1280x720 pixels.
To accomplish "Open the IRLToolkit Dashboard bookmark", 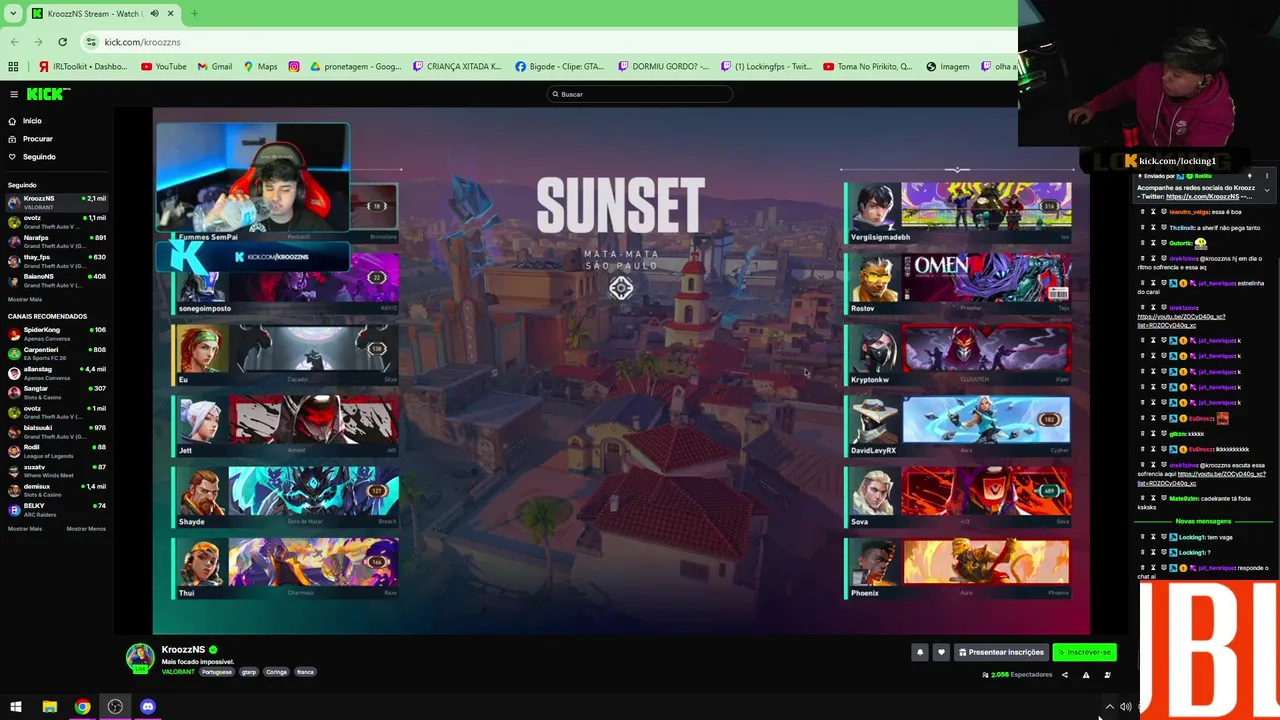I will (x=83, y=67).
